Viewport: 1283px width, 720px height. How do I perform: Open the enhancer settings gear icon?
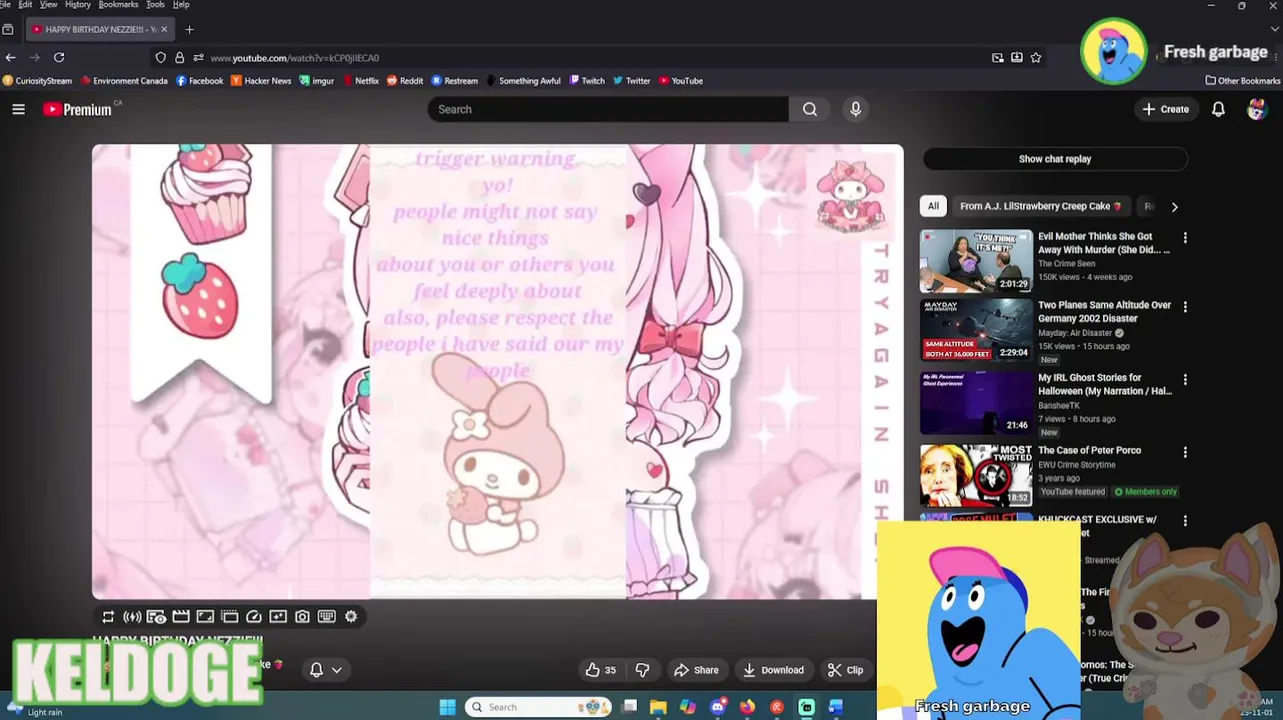[x=351, y=617]
